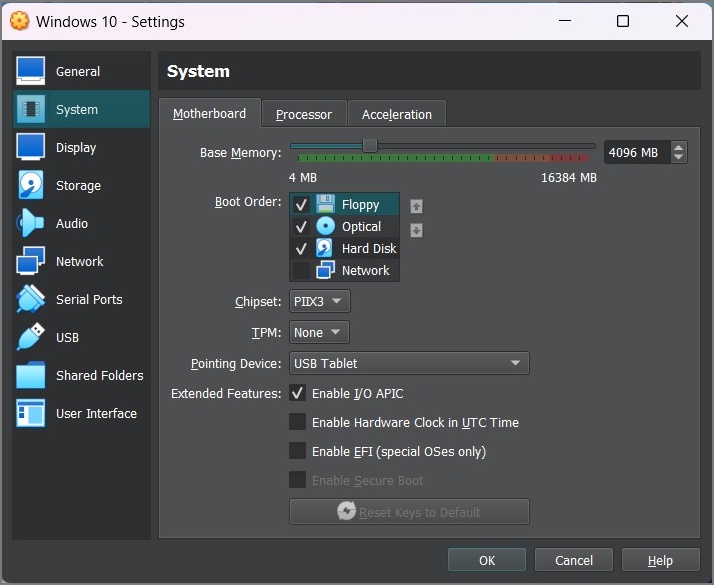Open the General settings monitor icon
The height and width of the screenshot is (585, 714).
pyautogui.click(x=31, y=71)
